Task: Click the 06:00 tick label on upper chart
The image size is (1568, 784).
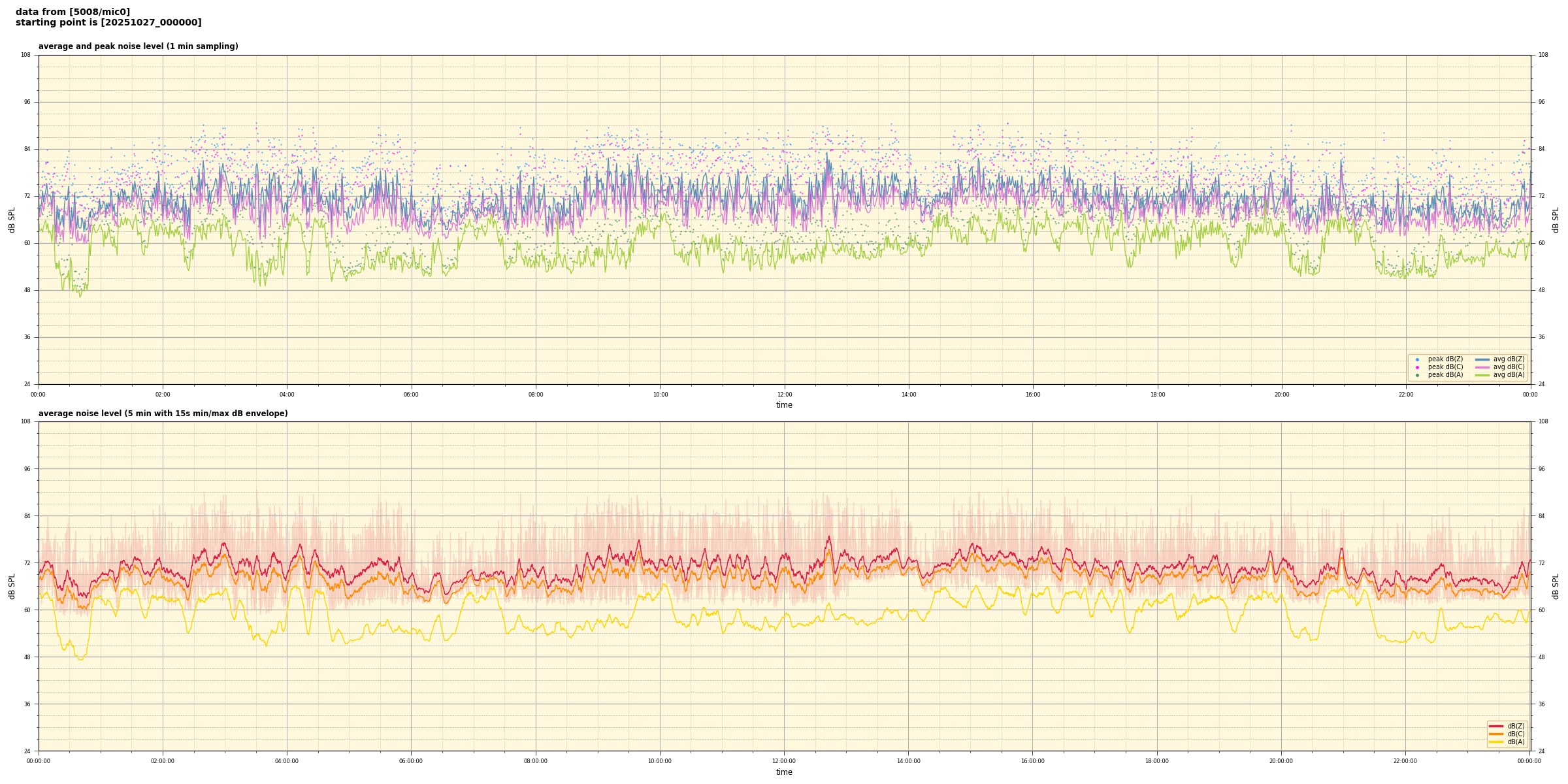Action: tap(411, 395)
